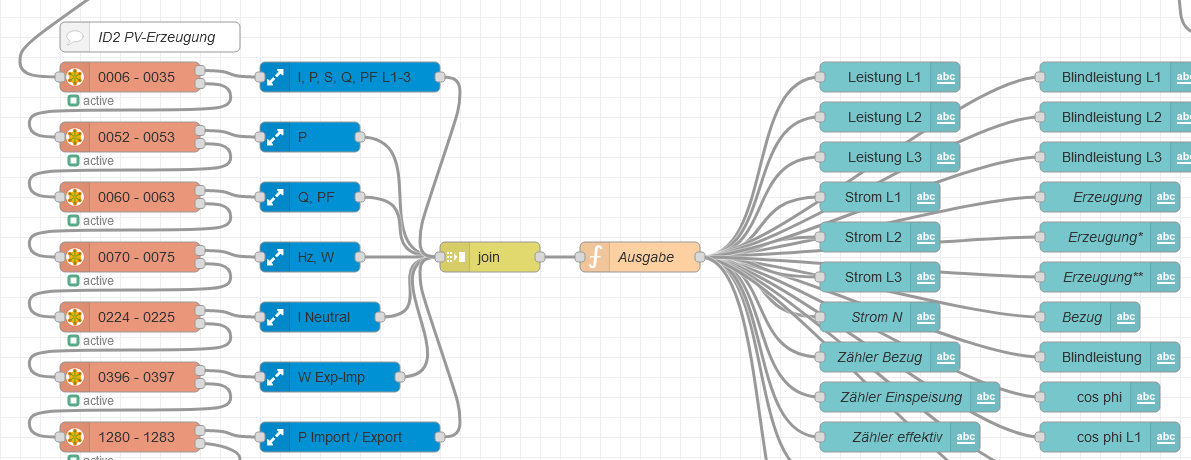Select the cos phi L1 node label
Screen dimensions: 1191x460
tap(1109, 436)
